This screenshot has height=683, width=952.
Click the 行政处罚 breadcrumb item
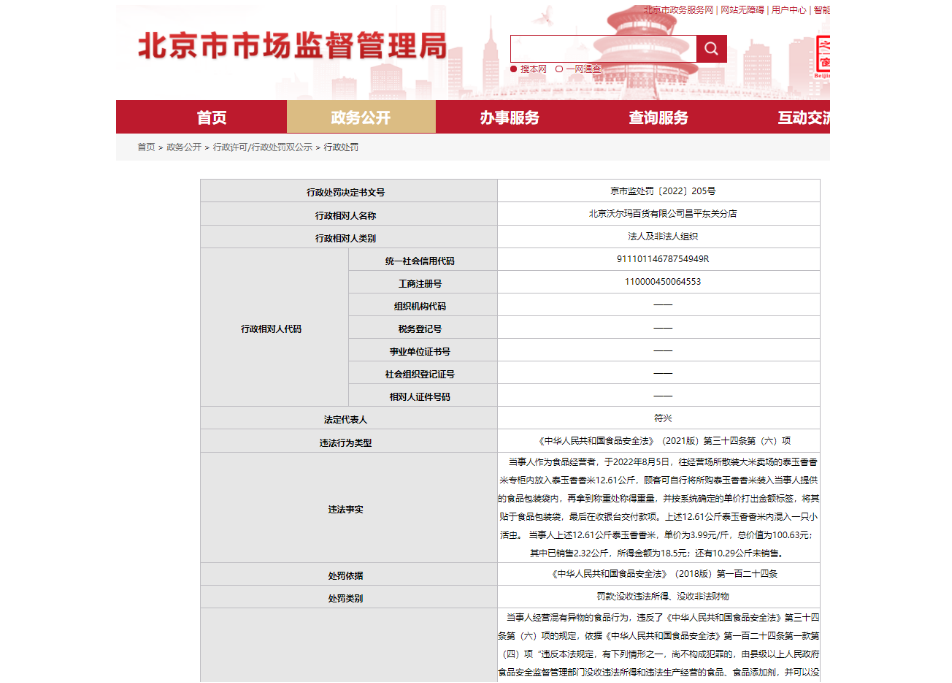341,147
